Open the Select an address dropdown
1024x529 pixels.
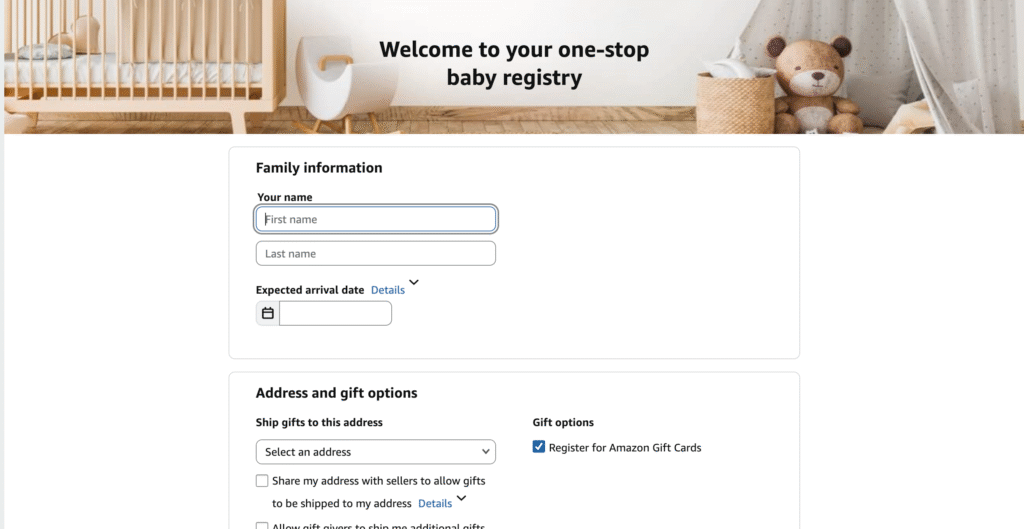375,452
